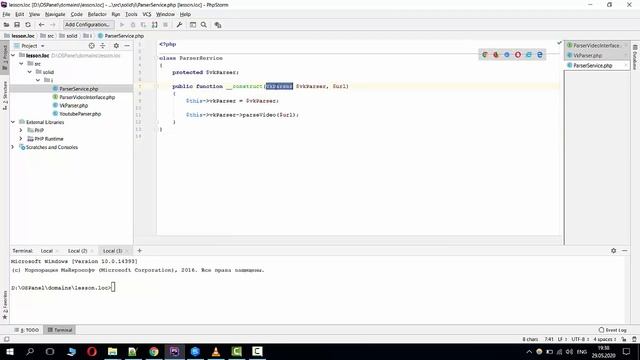This screenshot has width=640, height=360.
Task: Switch to ParserVideoInterface editor tab
Action: (598, 45)
